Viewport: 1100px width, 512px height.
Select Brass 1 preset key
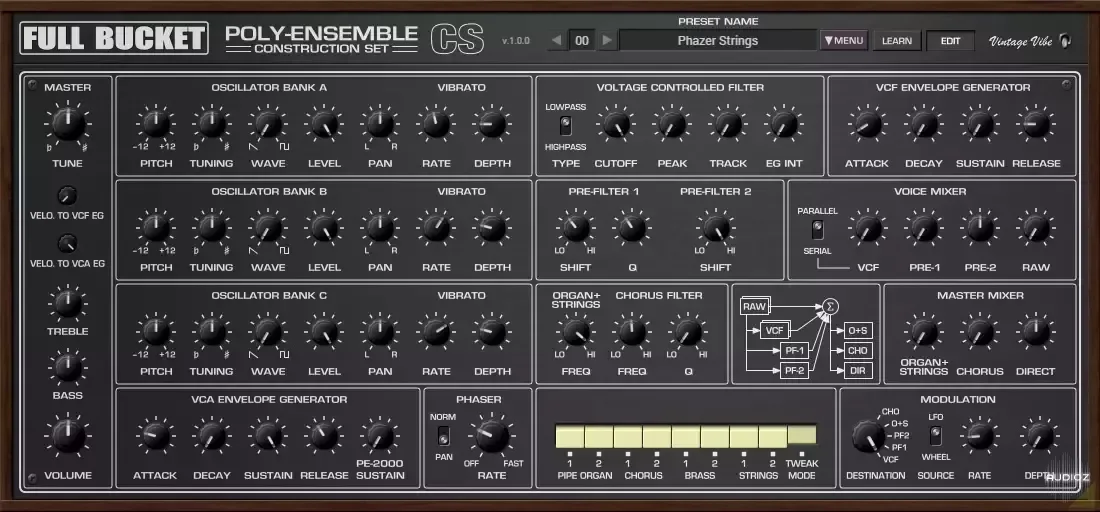[x=685, y=436]
